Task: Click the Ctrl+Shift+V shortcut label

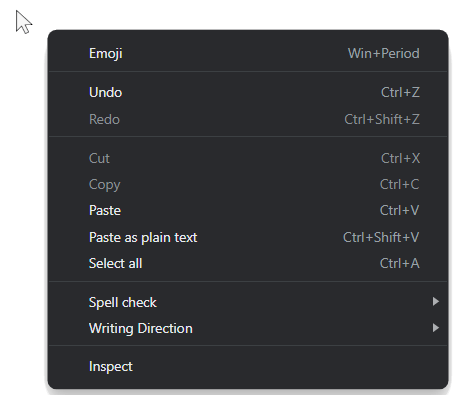Action: [381, 237]
